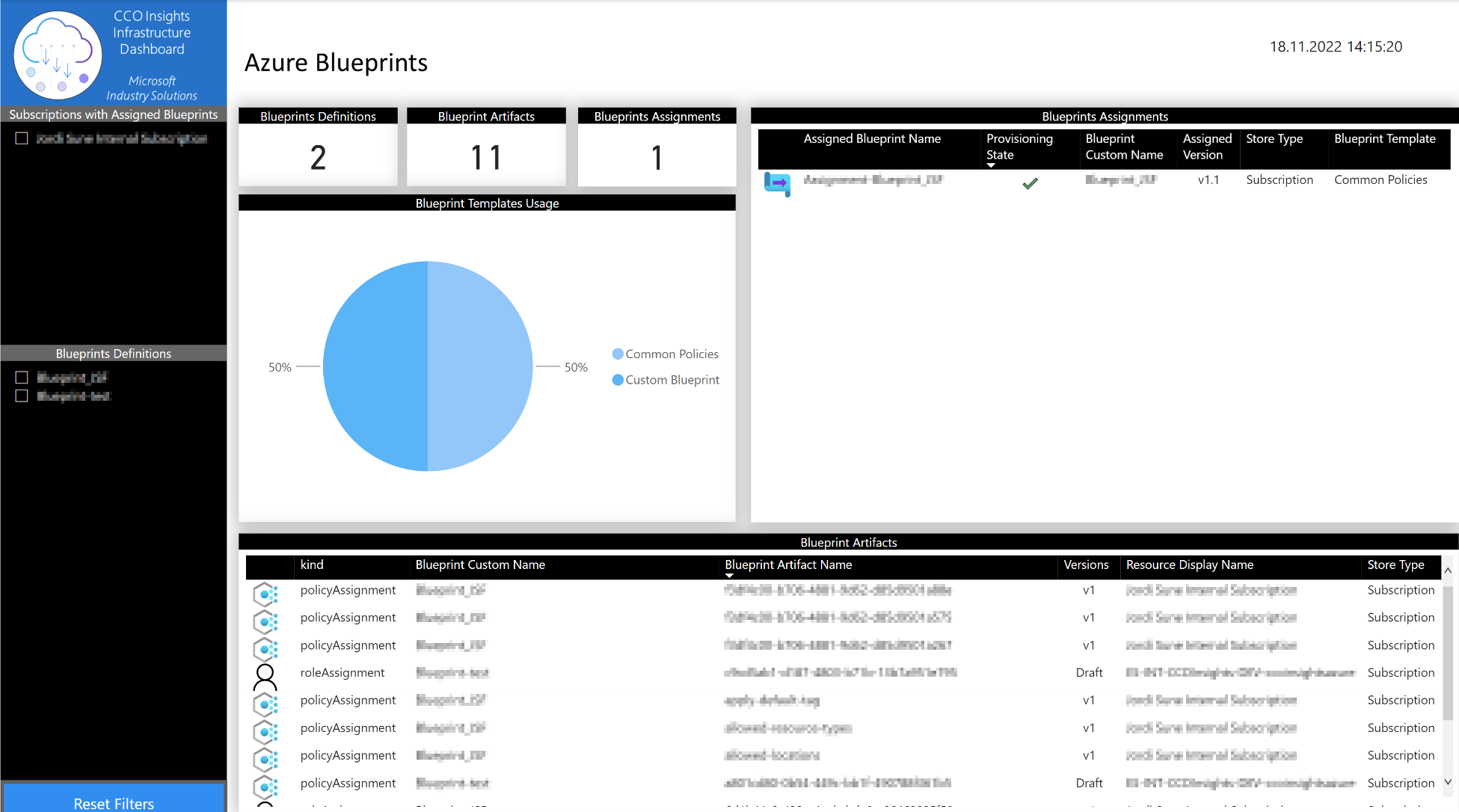This screenshot has height=812, width=1459.
Task: Click the Azure Blueprints page title
Action: click(336, 63)
